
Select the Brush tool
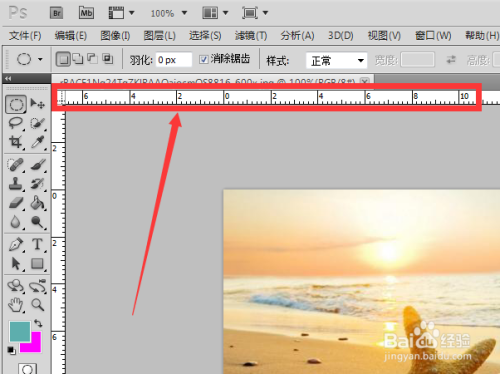click(37, 165)
